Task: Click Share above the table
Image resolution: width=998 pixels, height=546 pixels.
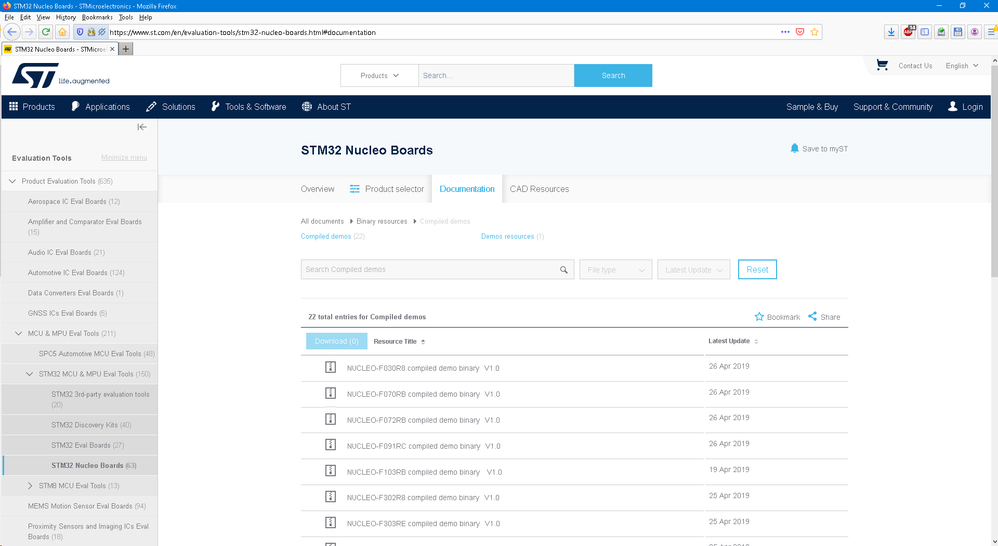Action: coord(824,317)
